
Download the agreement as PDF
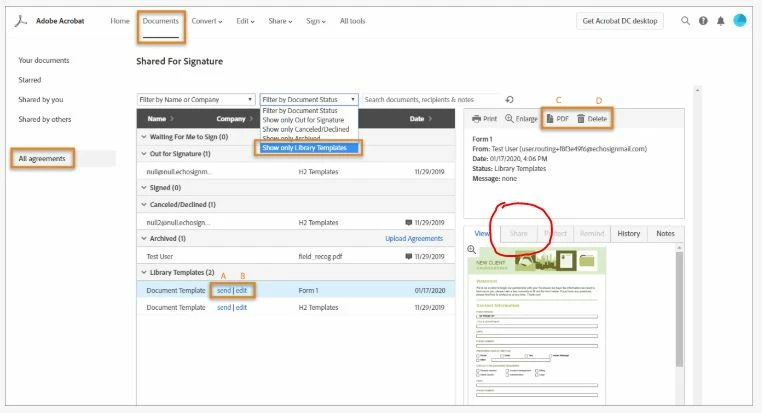[x=557, y=119]
